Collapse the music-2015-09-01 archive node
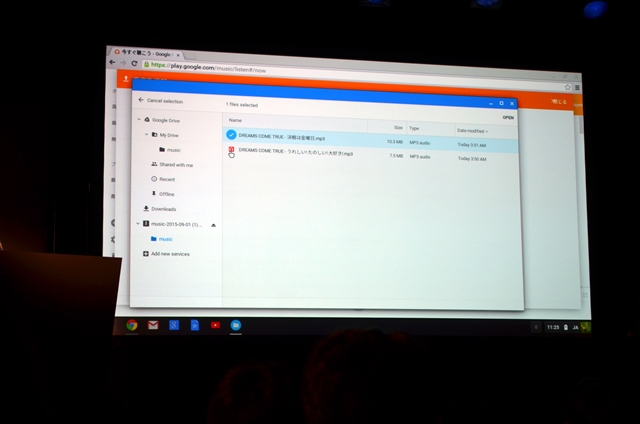The image size is (640, 424). (138, 223)
